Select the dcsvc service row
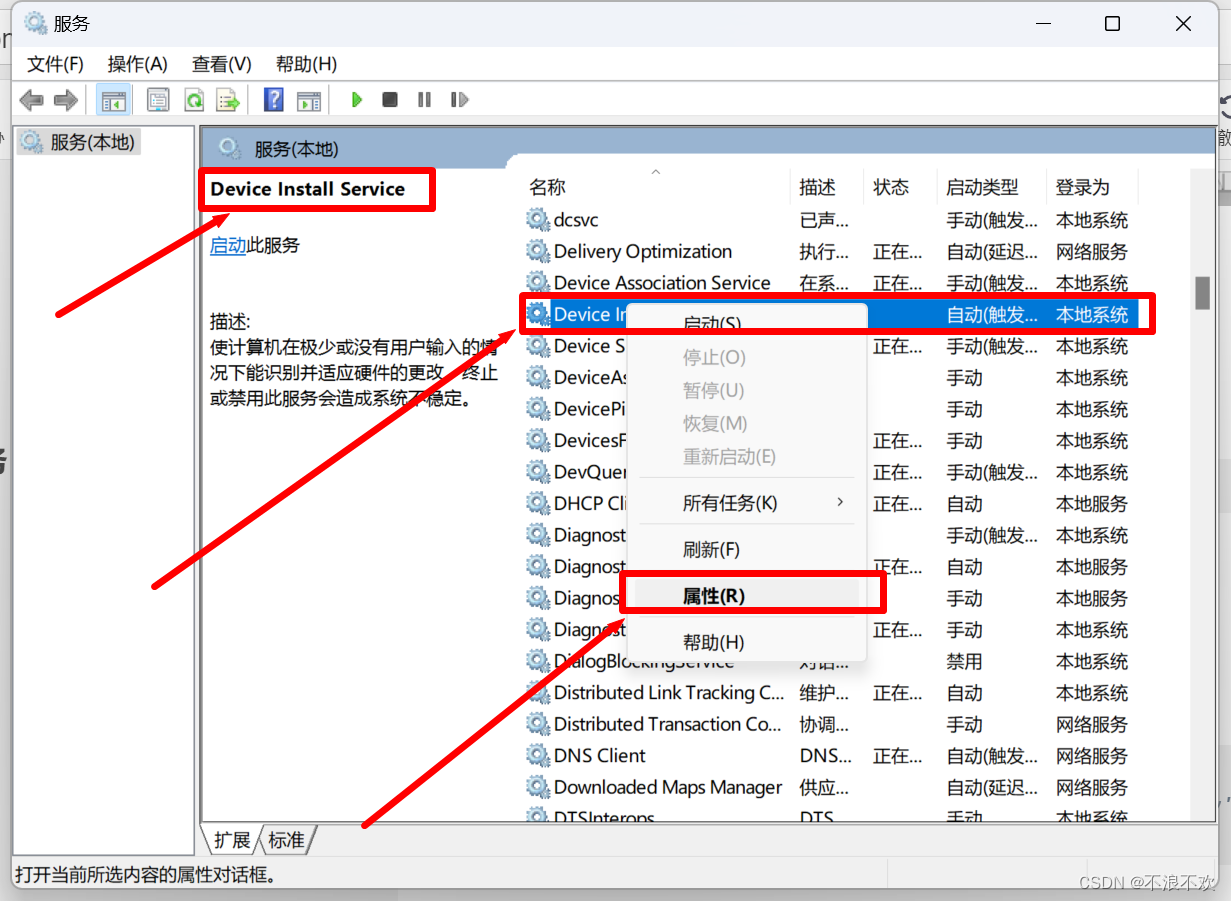The height and width of the screenshot is (901, 1231). pyautogui.click(x=830, y=220)
